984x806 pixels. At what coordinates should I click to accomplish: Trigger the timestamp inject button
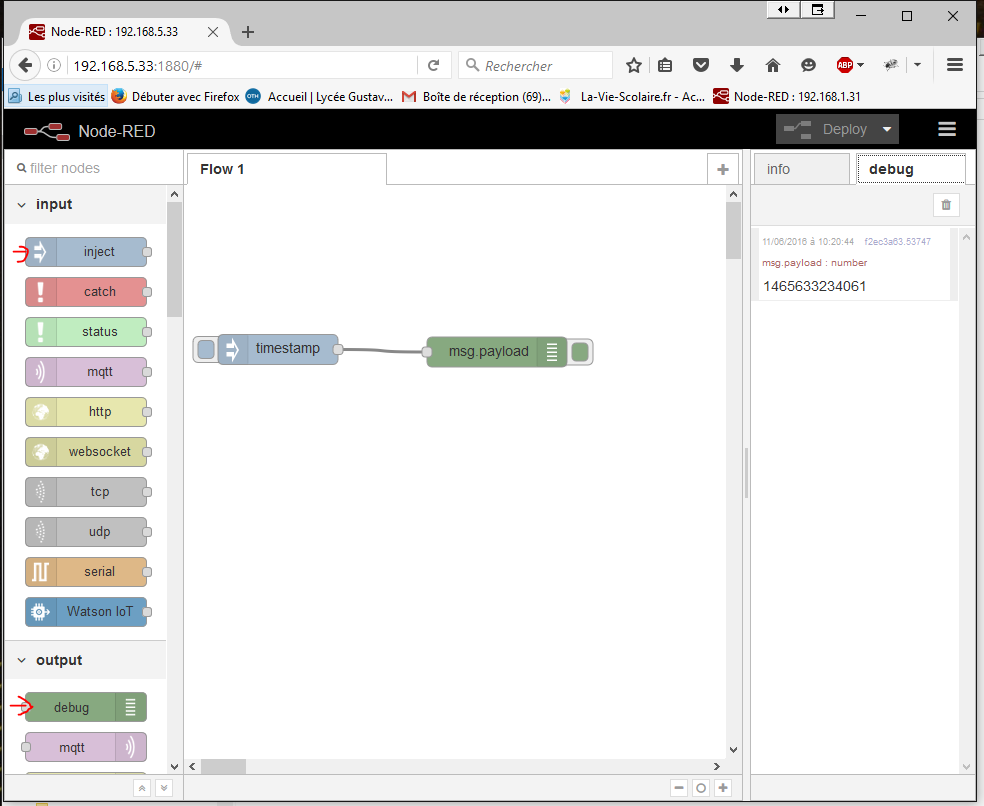[x=206, y=349]
